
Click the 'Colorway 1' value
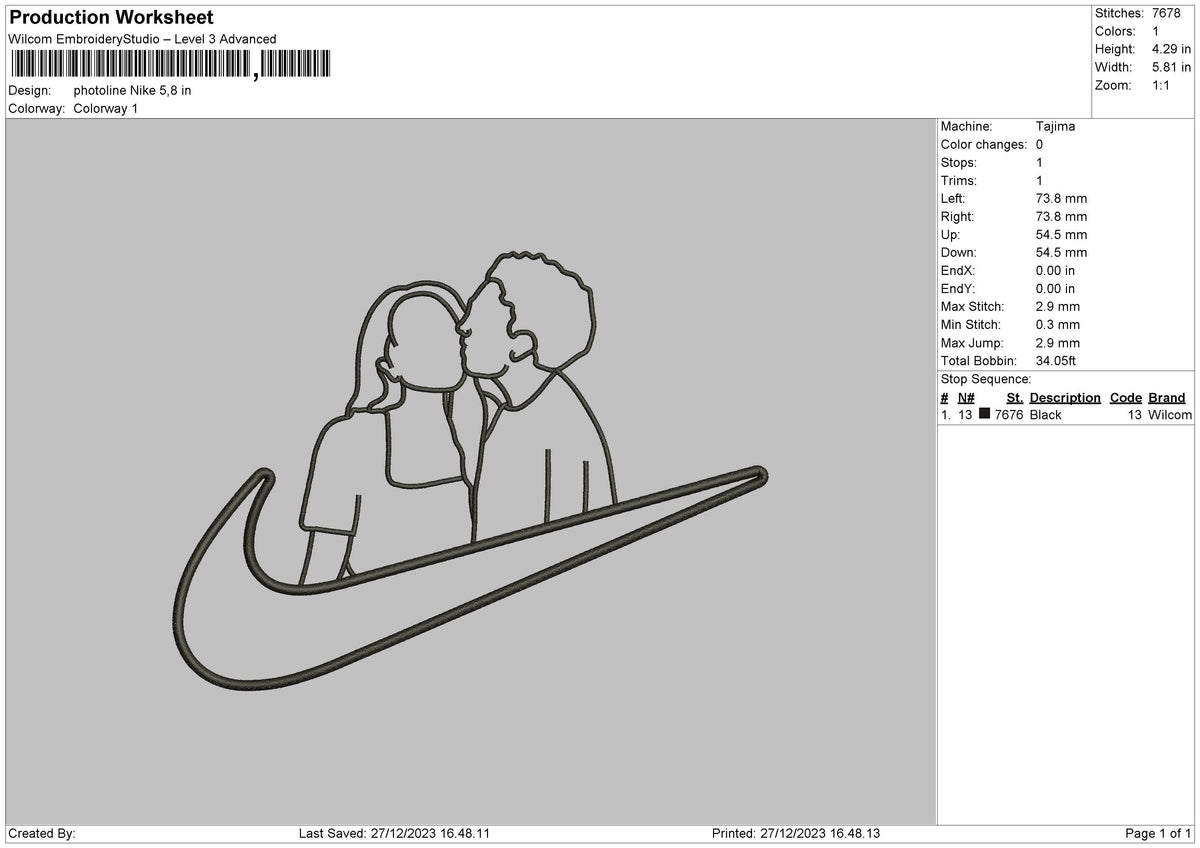(x=106, y=108)
